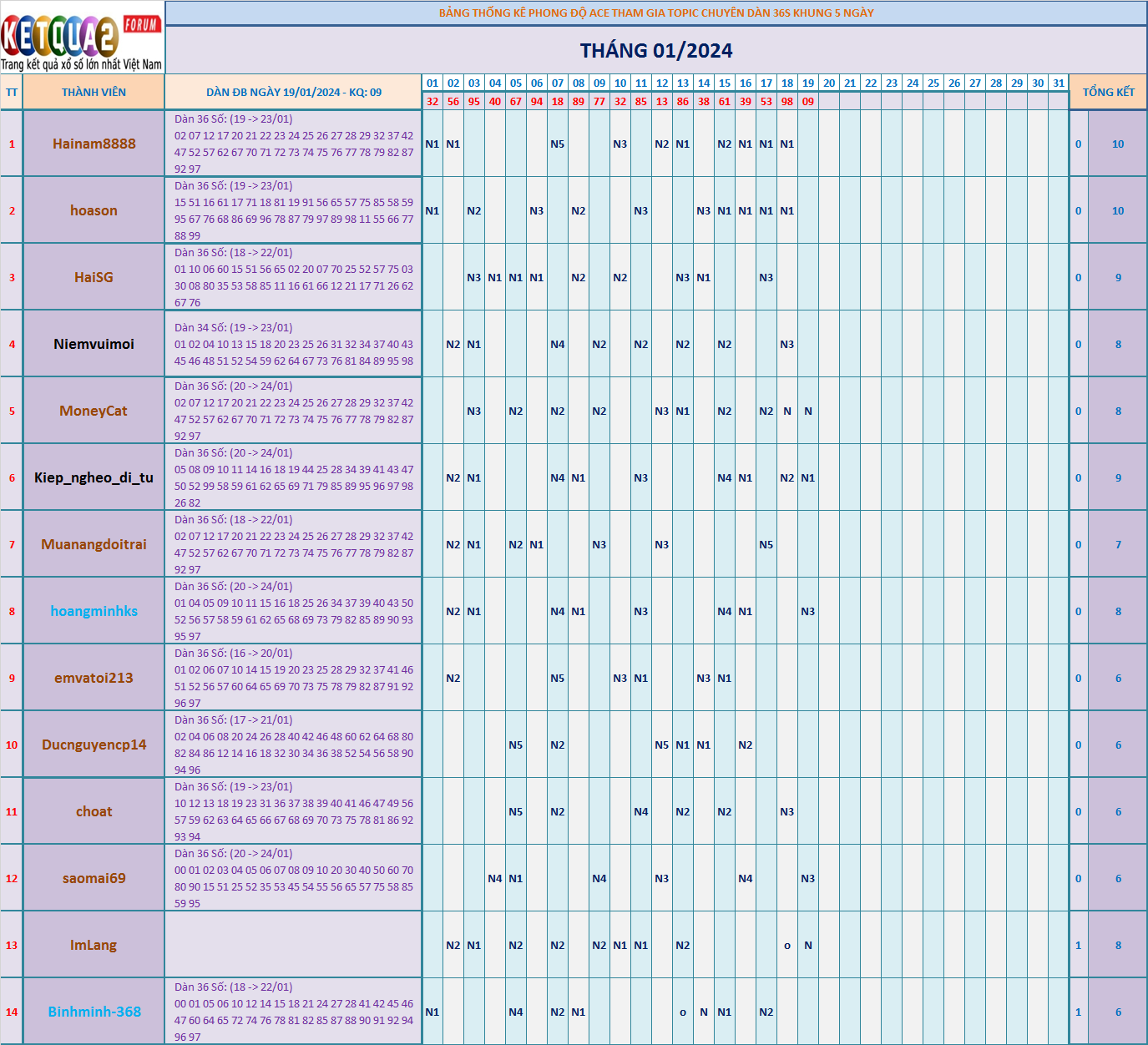
Task: Click Kiep_ngheo_di_tu's N1 cell on day 19
Action: [808, 477]
